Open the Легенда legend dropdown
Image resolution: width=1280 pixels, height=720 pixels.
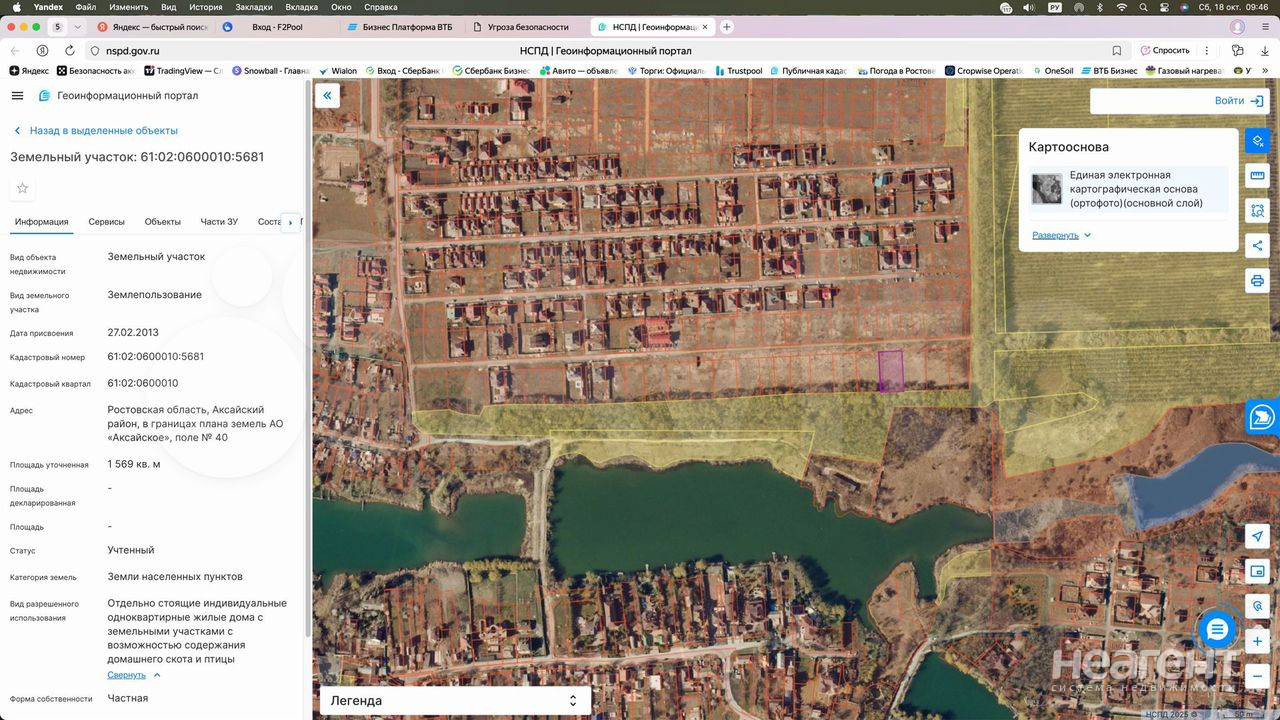455,700
